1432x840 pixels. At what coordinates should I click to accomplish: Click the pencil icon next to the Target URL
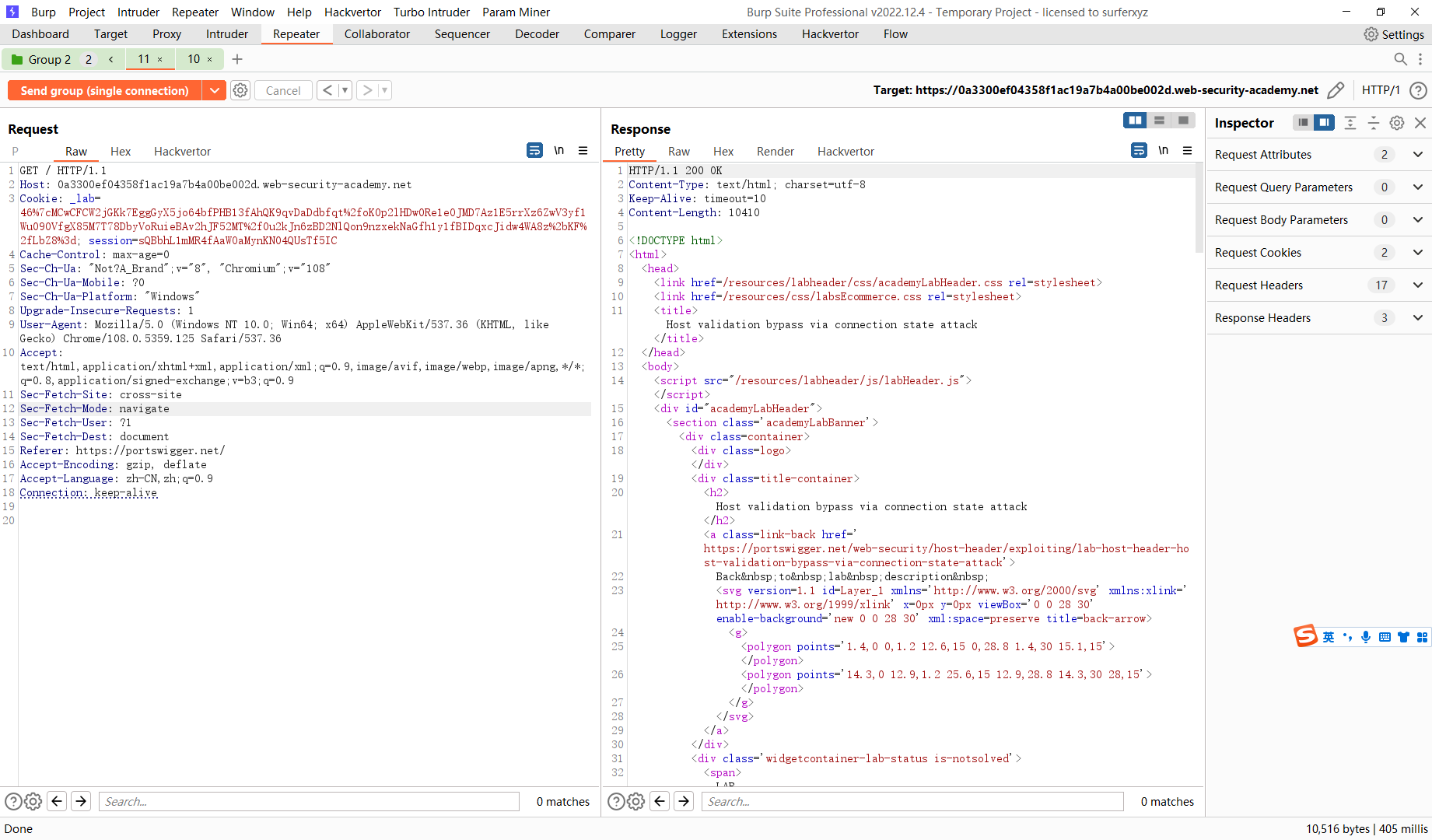[x=1336, y=90]
